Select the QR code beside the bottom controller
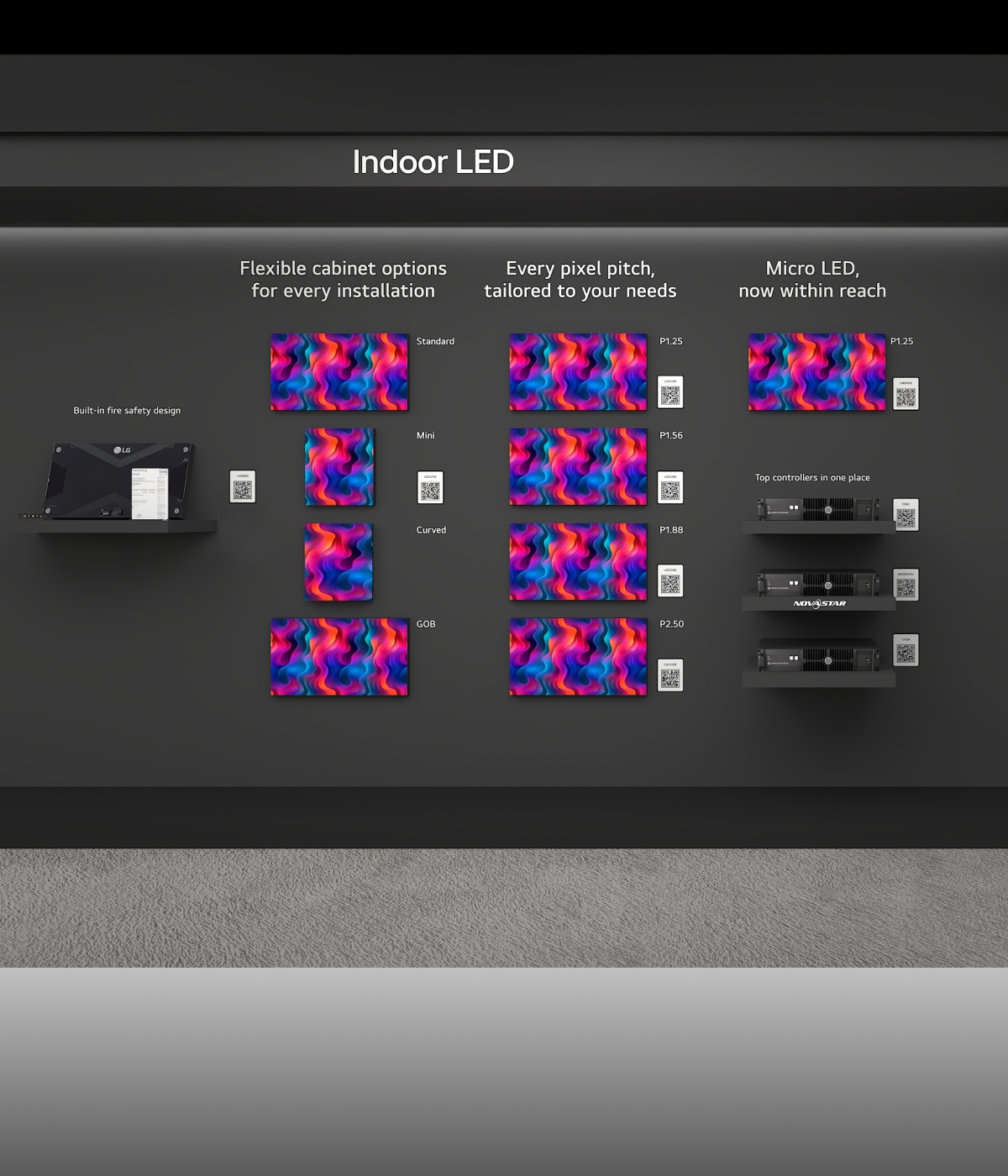Viewport: 1008px width, 1176px height. 906,650
